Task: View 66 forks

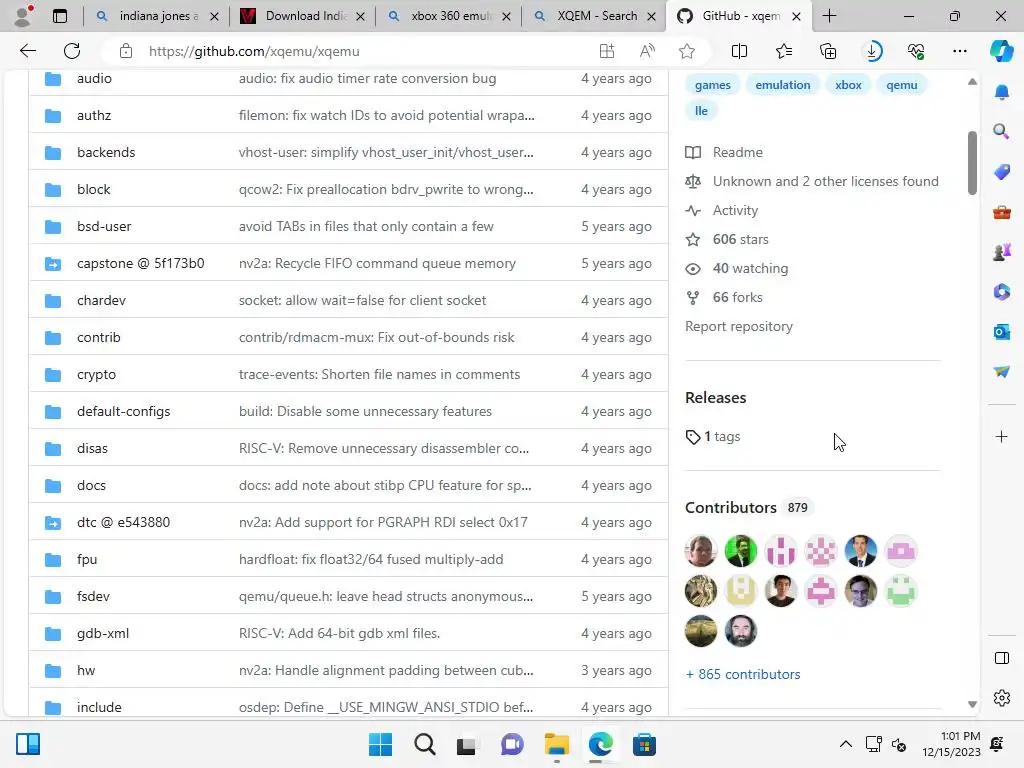Action: [x=737, y=297]
